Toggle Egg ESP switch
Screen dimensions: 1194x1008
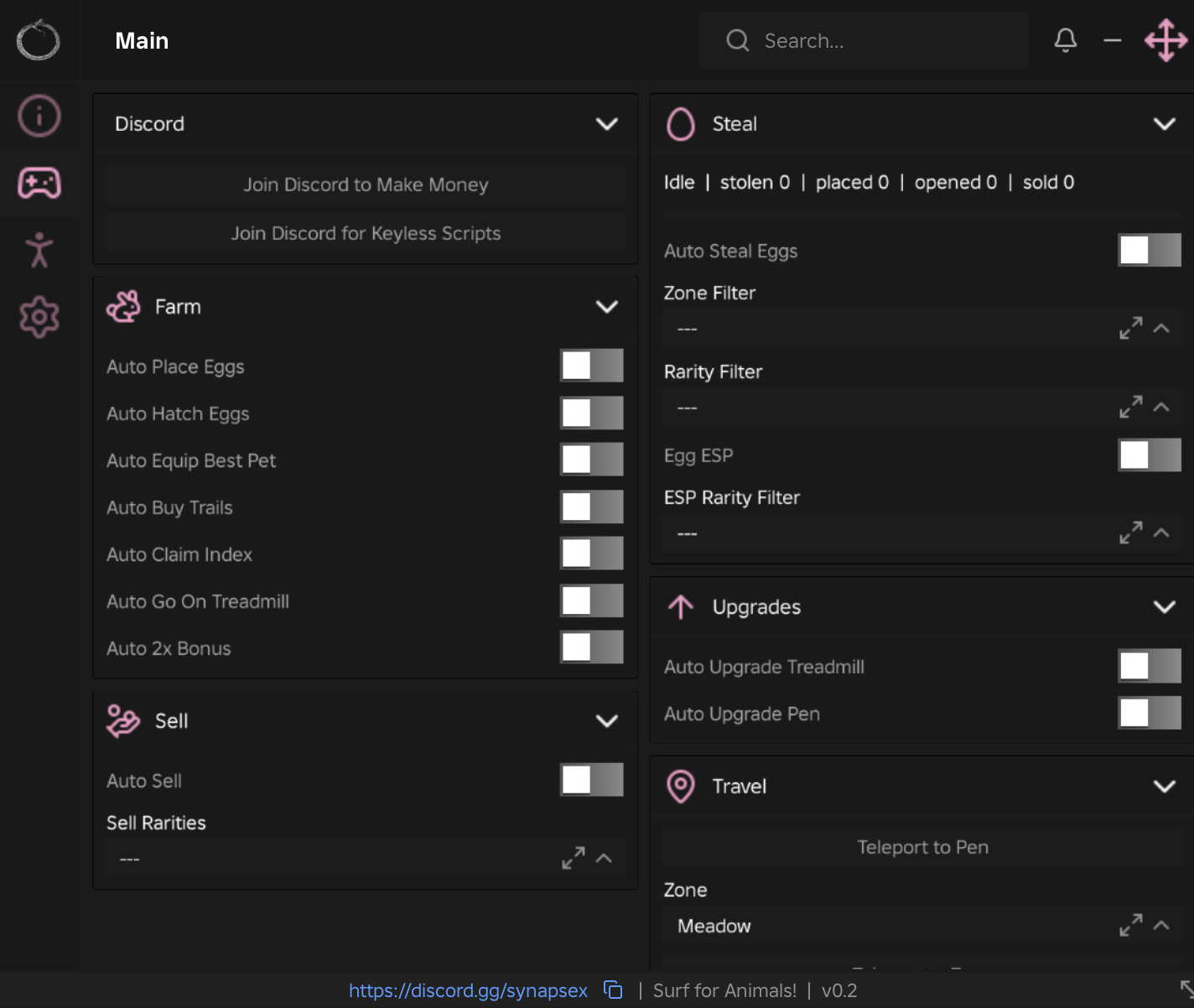1150,455
